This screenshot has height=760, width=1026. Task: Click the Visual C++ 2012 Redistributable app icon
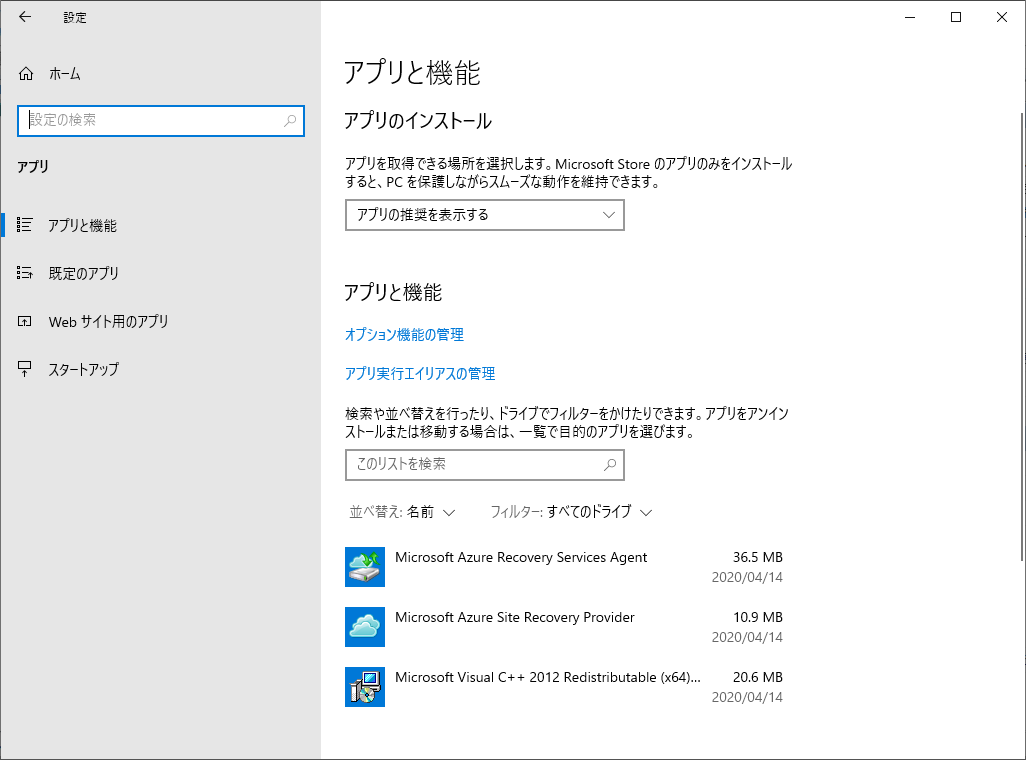point(365,687)
